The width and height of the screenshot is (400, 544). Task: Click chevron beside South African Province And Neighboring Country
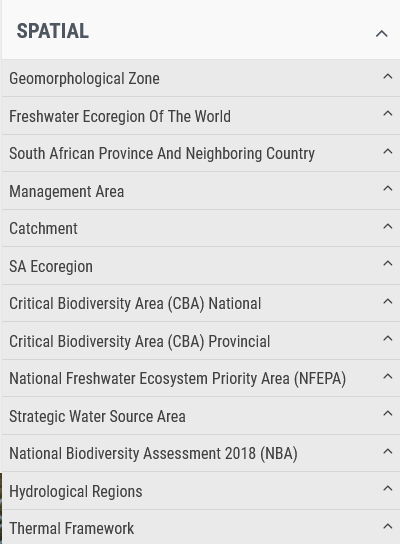click(388, 151)
